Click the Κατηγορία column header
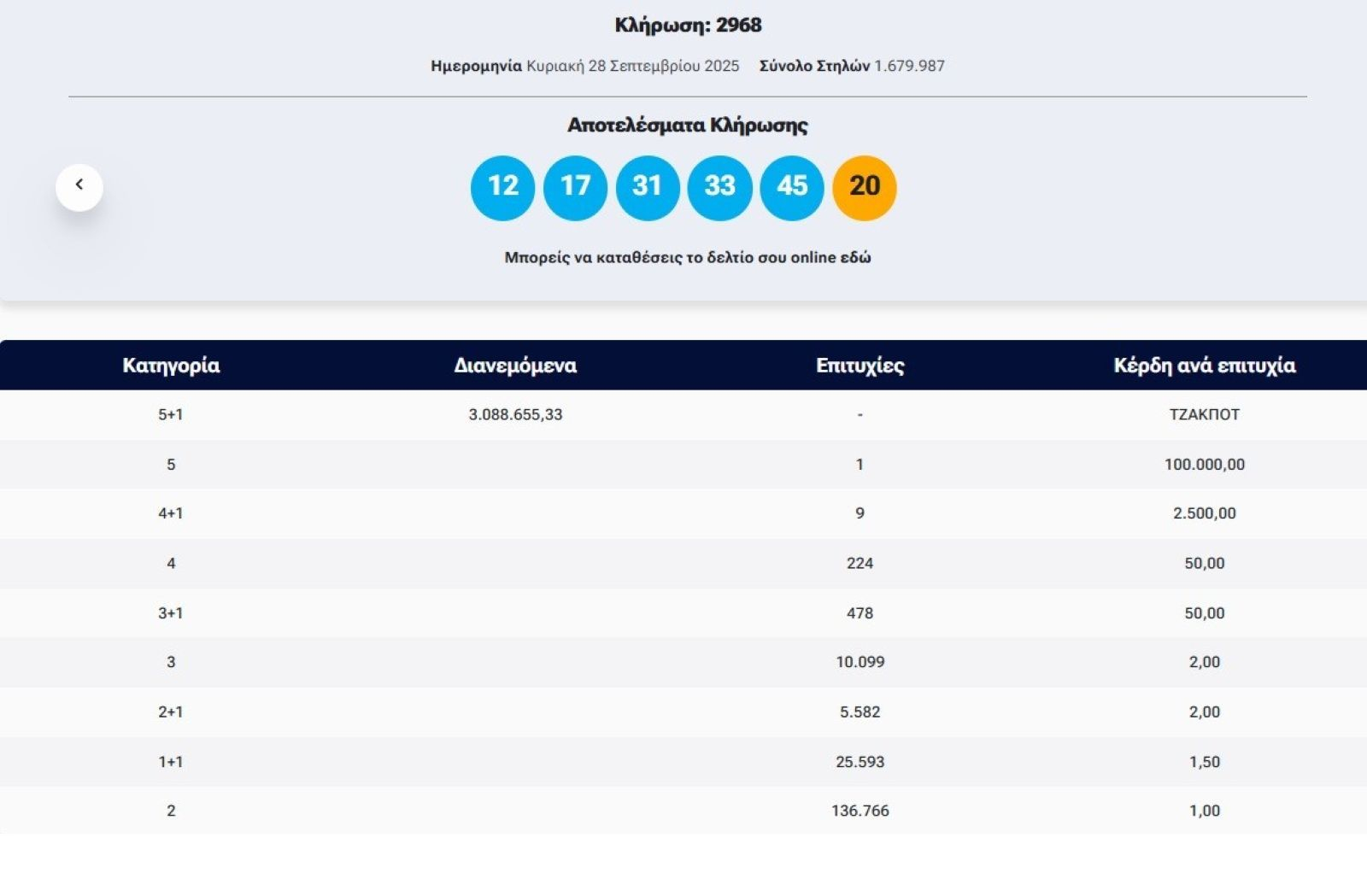This screenshot has height=896, width=1367. coord(171,366)
